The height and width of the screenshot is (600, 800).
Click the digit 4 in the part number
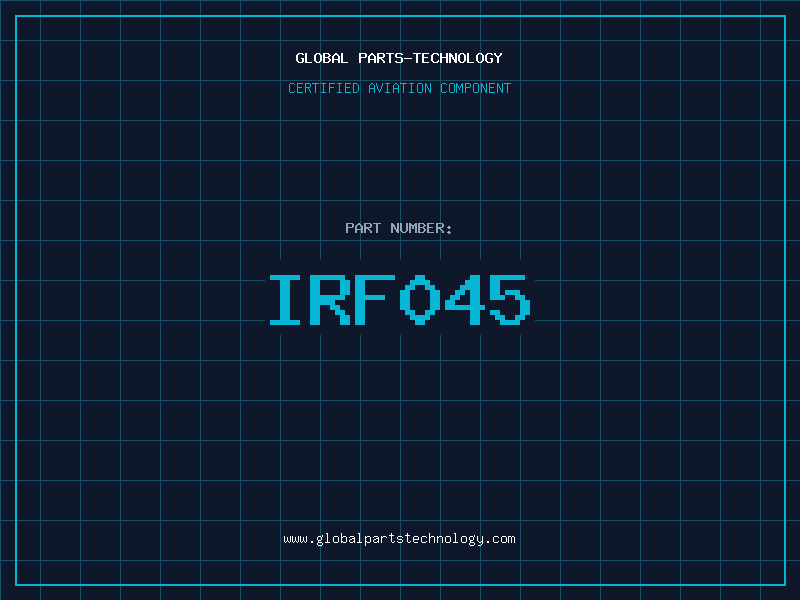pyautogui.click(x=463, y=300)
